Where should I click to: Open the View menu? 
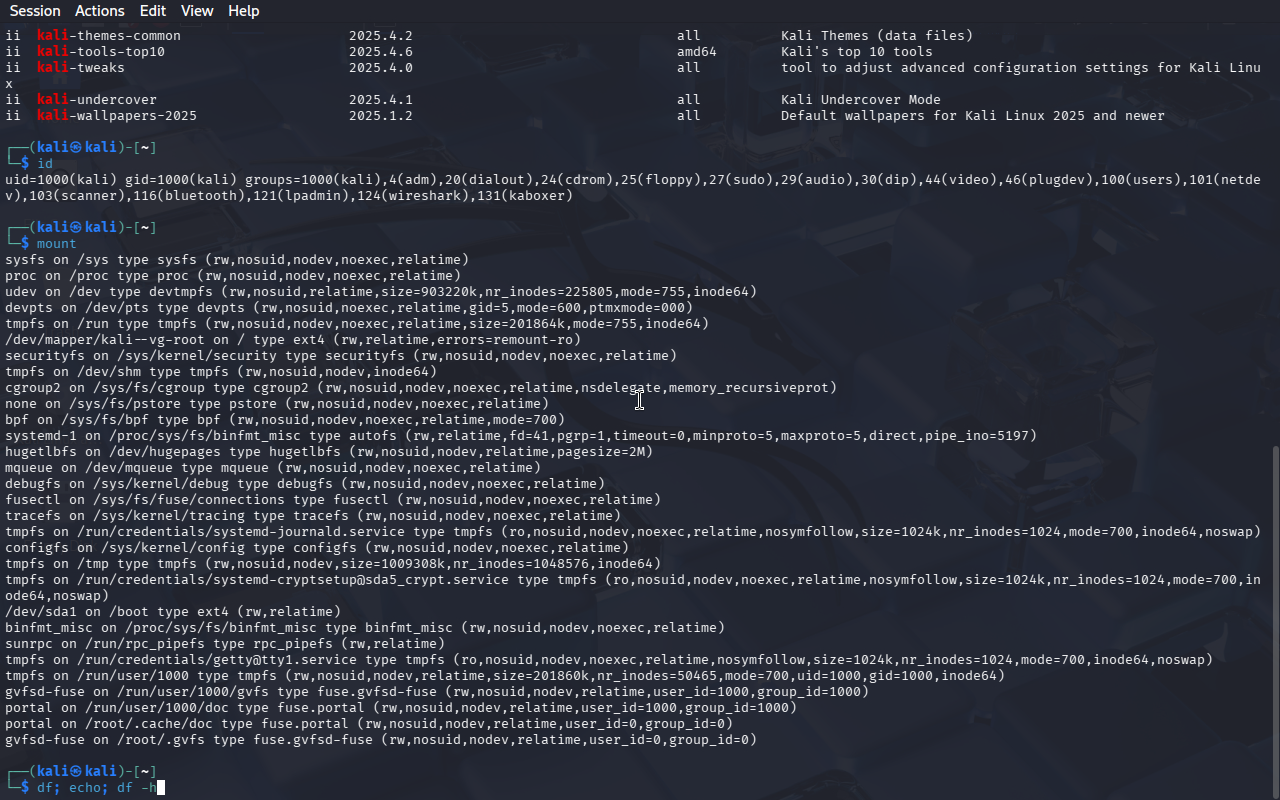click(x=197, y=11)
